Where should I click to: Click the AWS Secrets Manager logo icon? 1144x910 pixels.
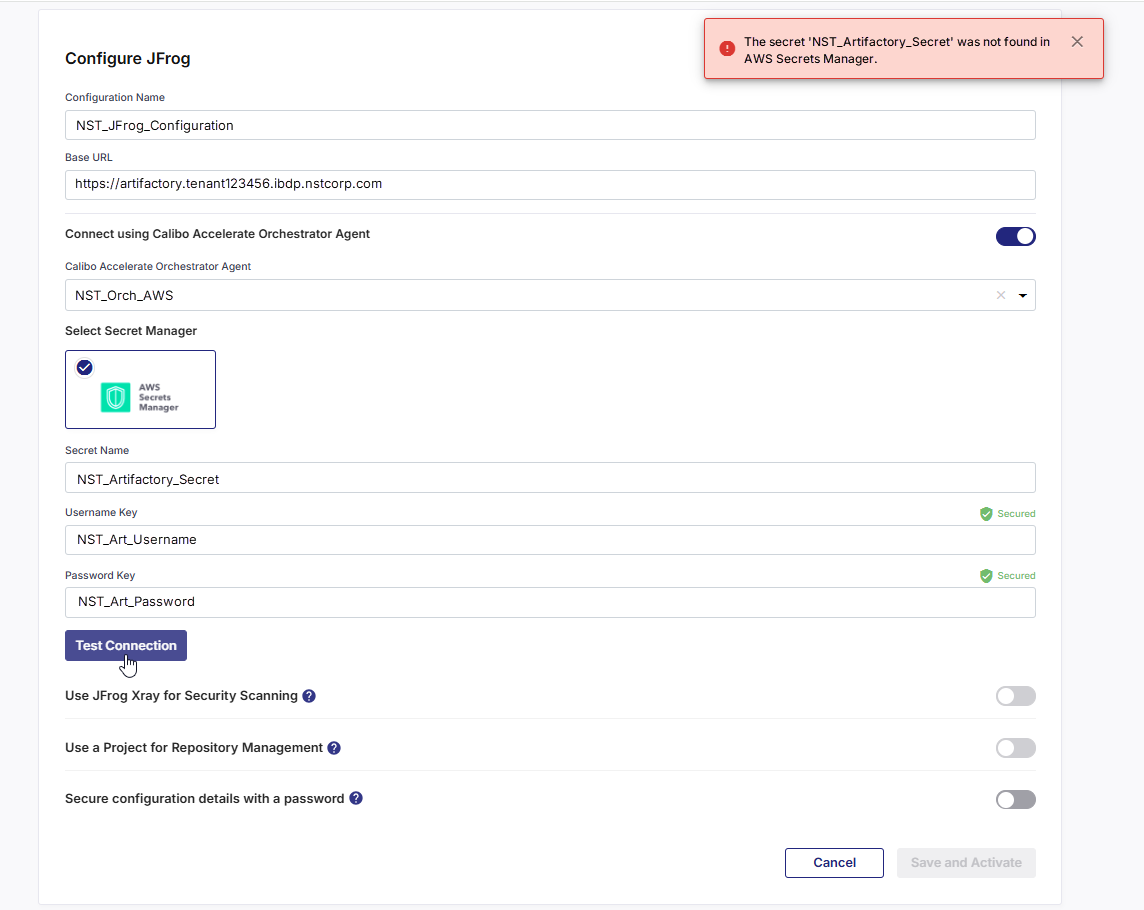[x=114, y=397]
